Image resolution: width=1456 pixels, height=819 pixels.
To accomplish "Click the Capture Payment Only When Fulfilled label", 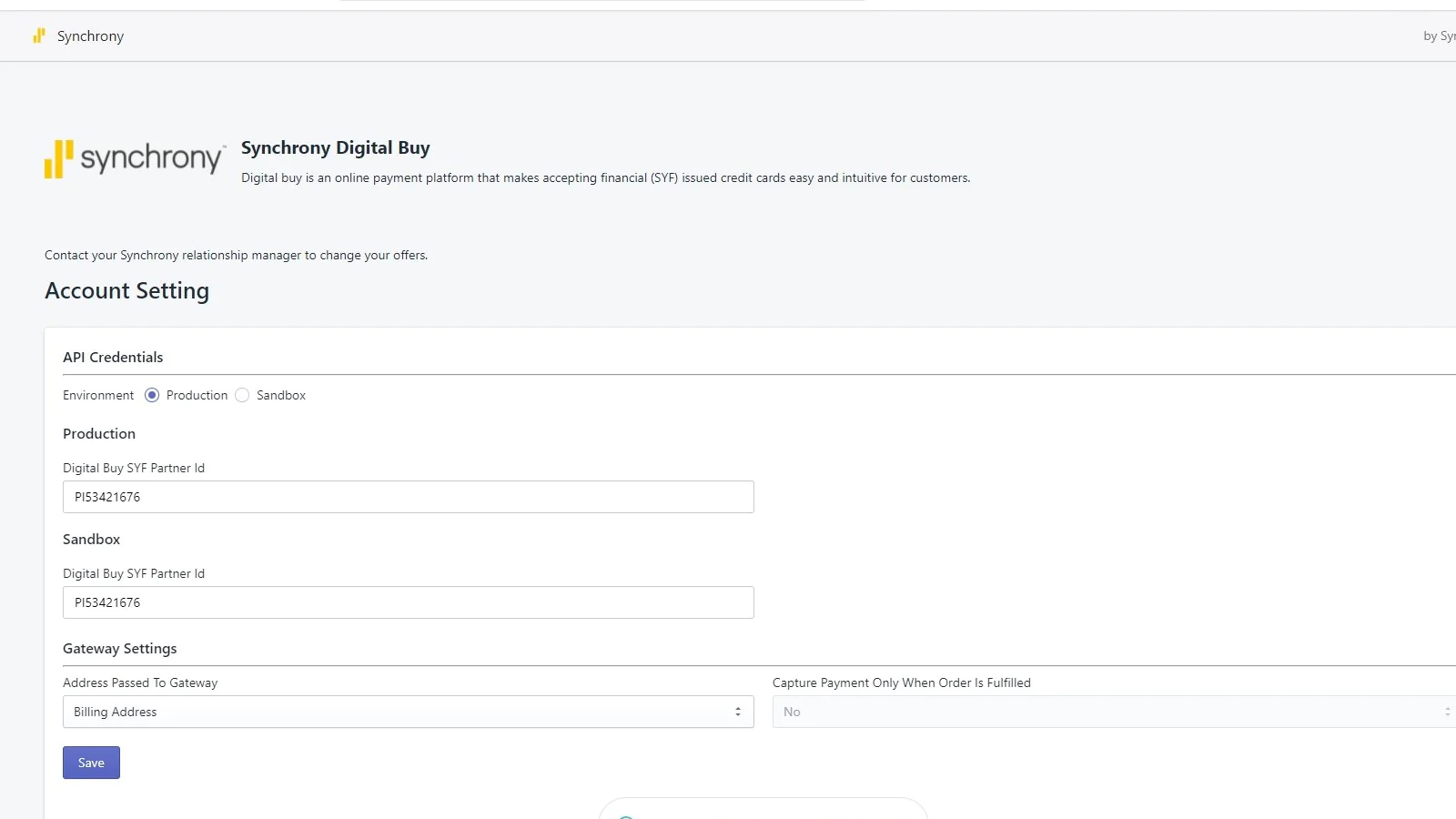I will (x=901, y=682).
